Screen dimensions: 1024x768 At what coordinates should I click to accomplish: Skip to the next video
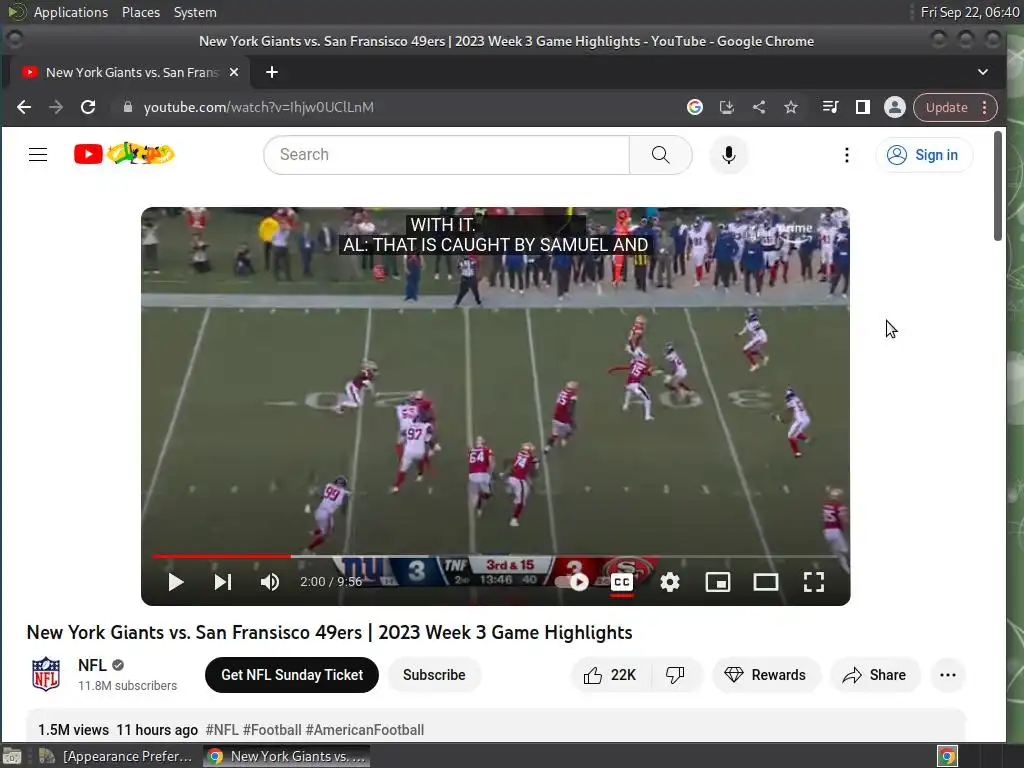[223, 582]
